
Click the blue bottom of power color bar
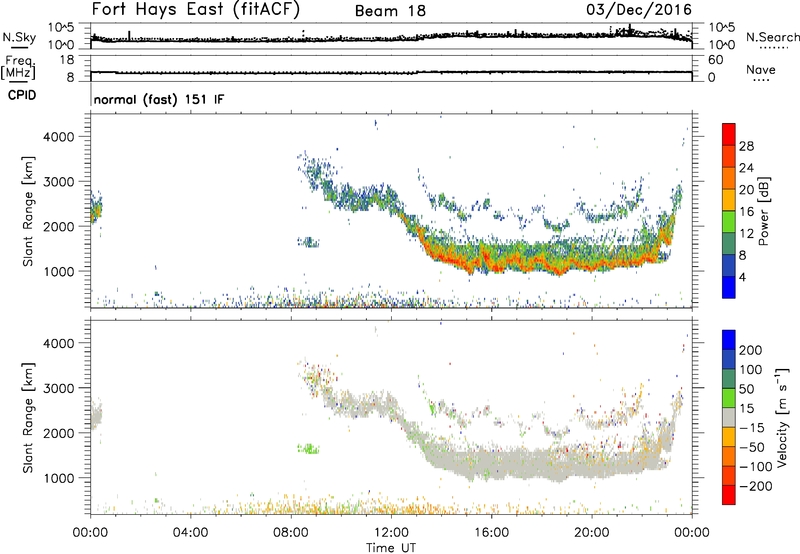[x=729, y=287]
